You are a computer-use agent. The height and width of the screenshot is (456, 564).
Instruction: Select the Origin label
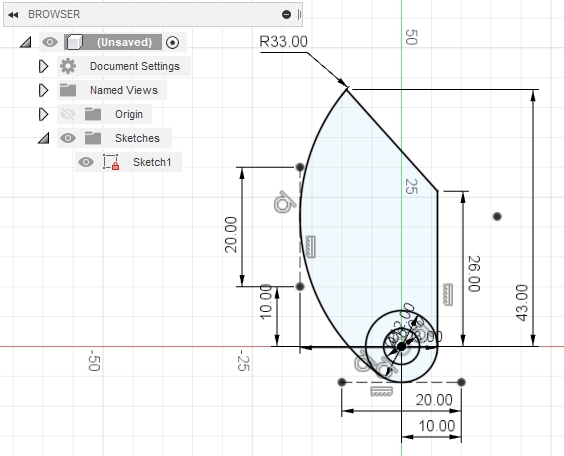click(x=129, y=114)
